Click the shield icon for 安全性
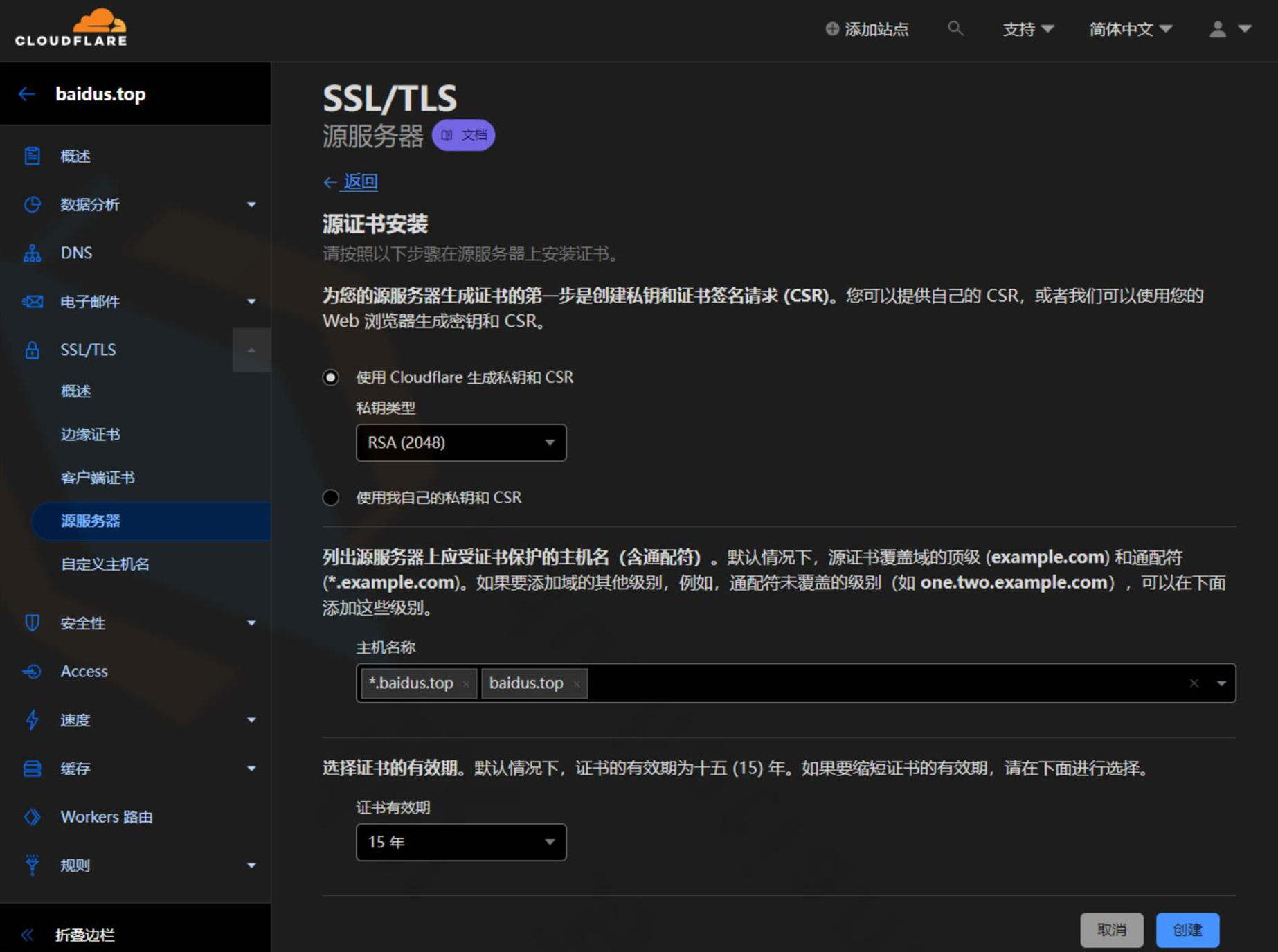Viewport: 1278px width, 952px height. coord(32,623)
